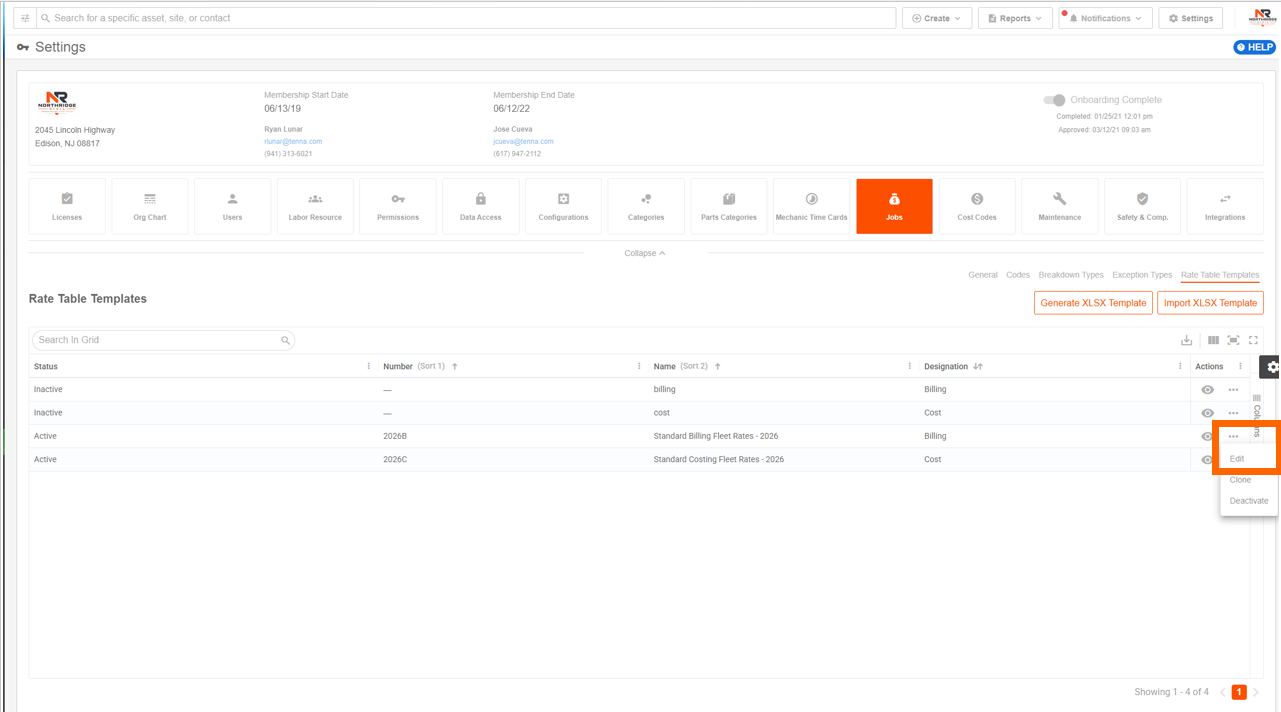Open the Permissions key tile
This screenshot has width=1281, height=712.
click(x=398, y=206)
